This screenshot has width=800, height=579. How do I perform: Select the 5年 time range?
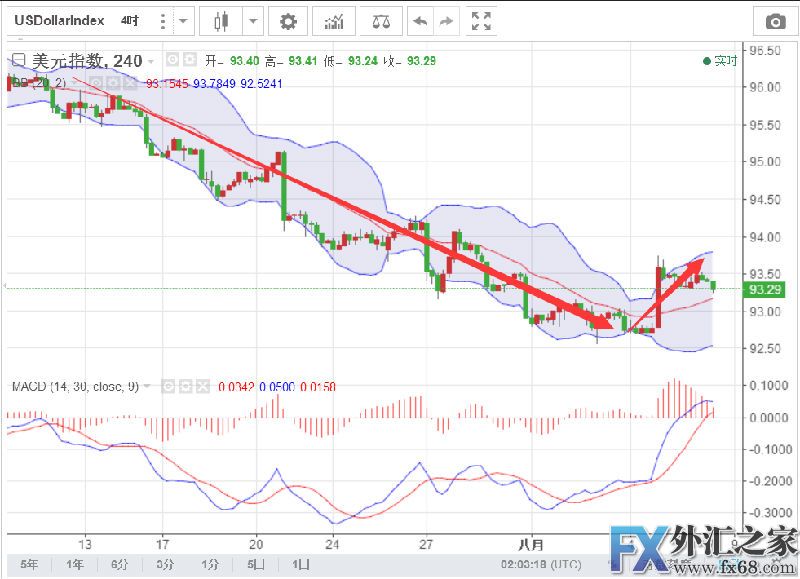click(x=30, y=564)
